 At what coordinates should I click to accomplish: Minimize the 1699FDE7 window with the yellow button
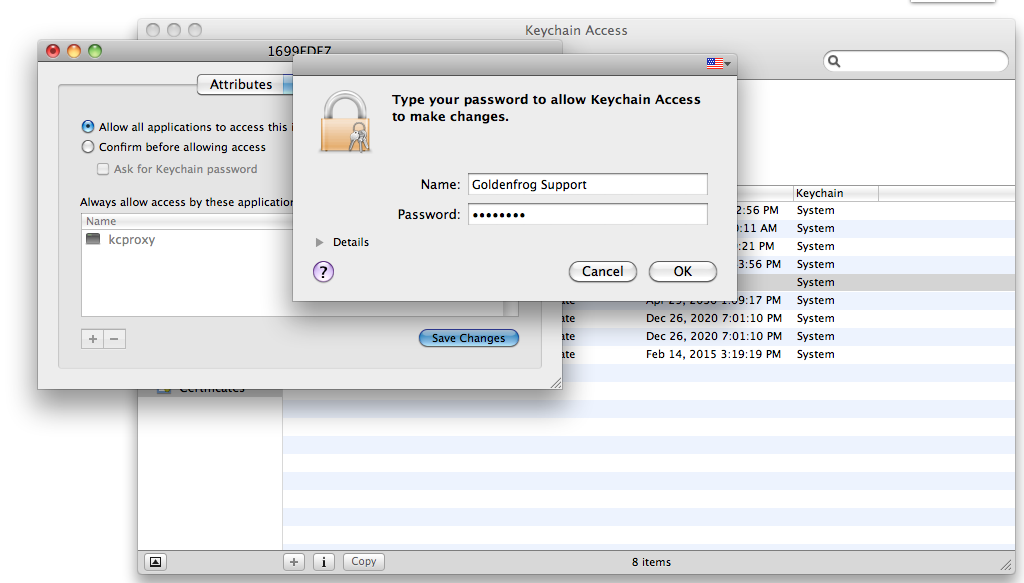74,51
